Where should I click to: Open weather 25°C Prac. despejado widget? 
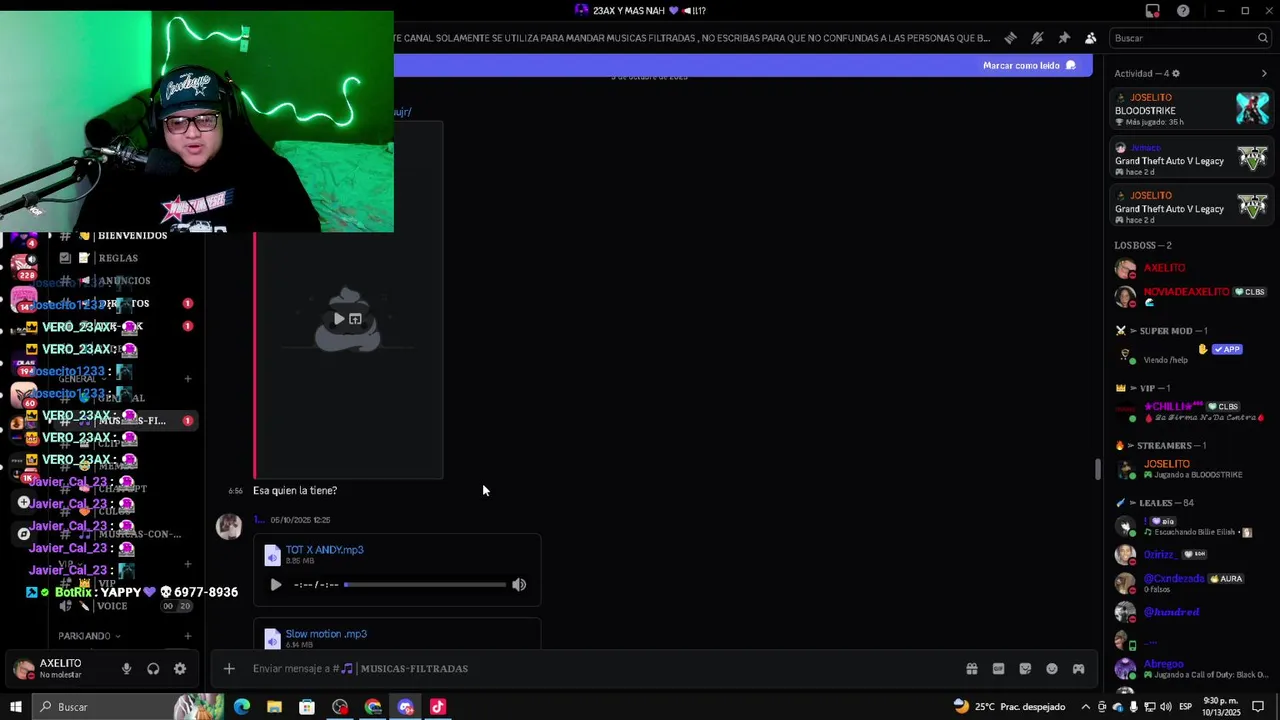(x=1009, y=707)
